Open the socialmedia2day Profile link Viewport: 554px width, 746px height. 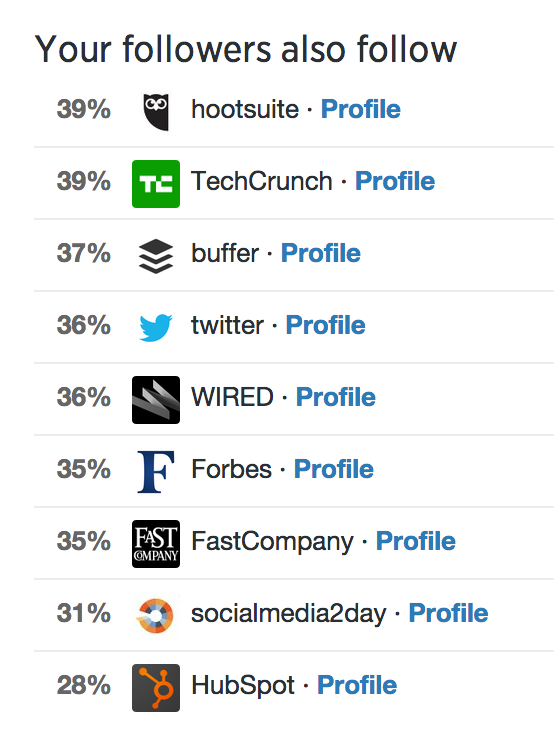point(448,613)
